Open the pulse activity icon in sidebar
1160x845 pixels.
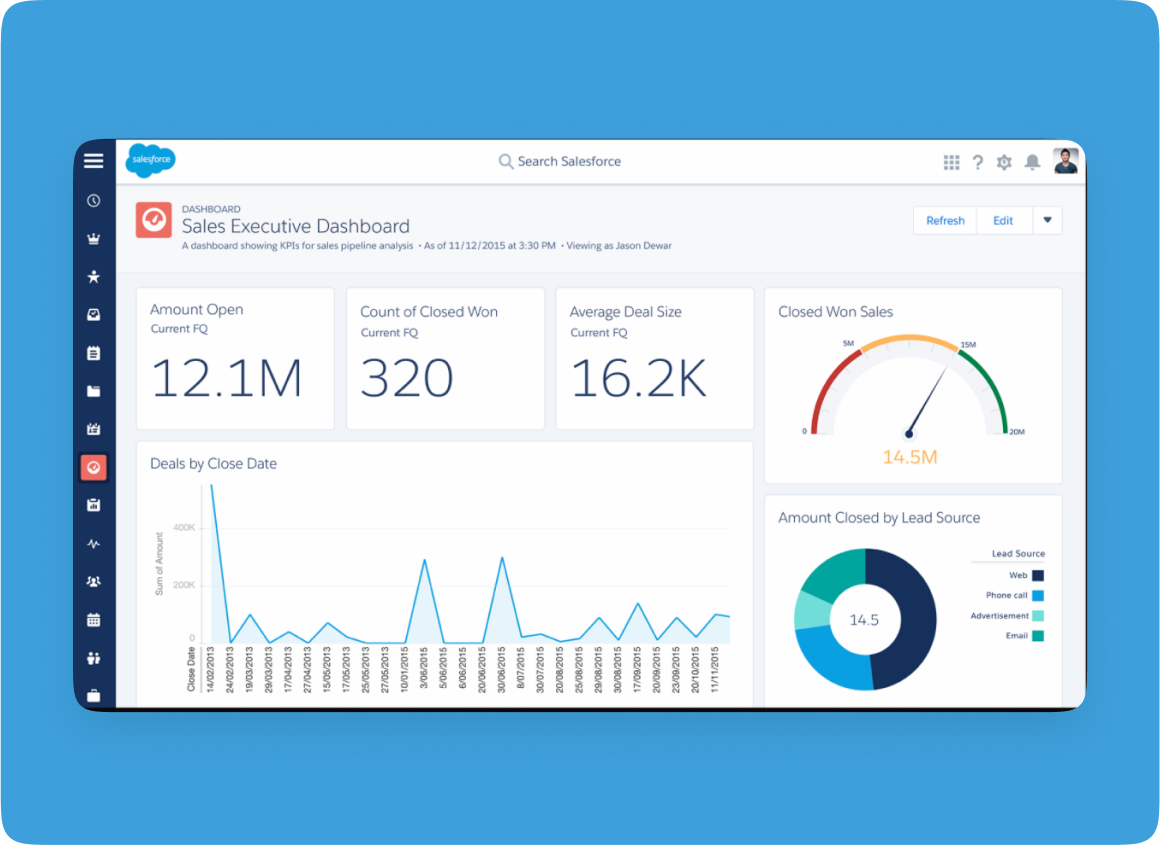click(x=94, y=544)
